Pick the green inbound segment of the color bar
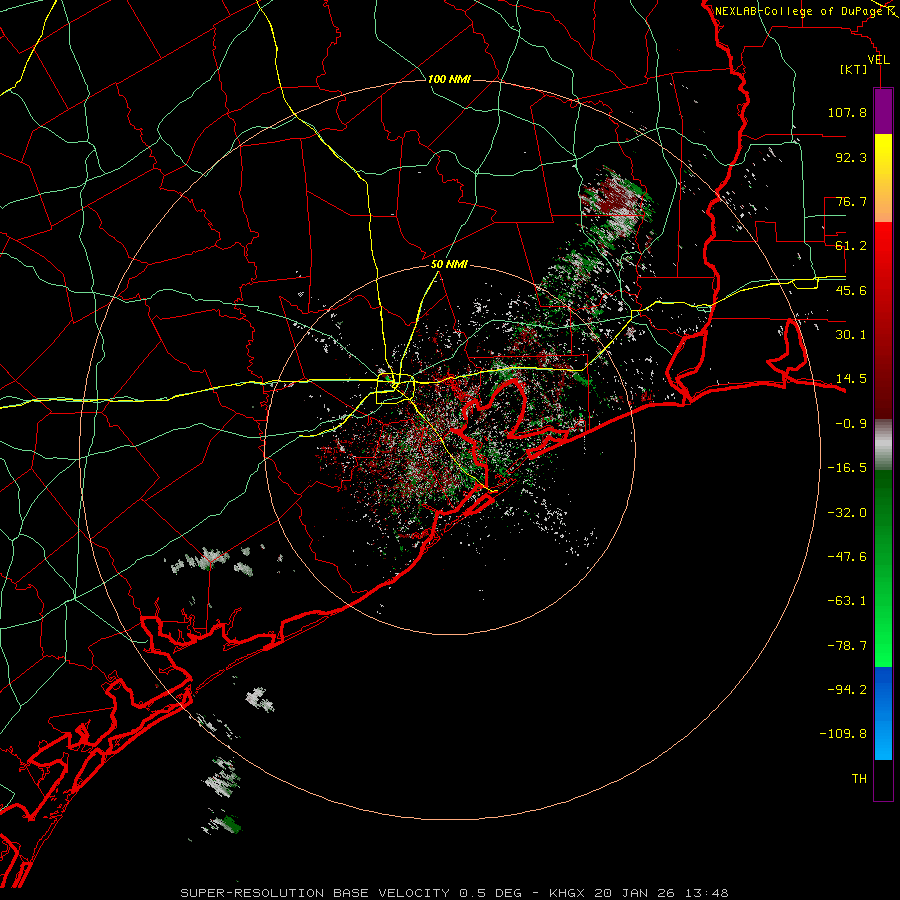900x900 pixels. 883,568
